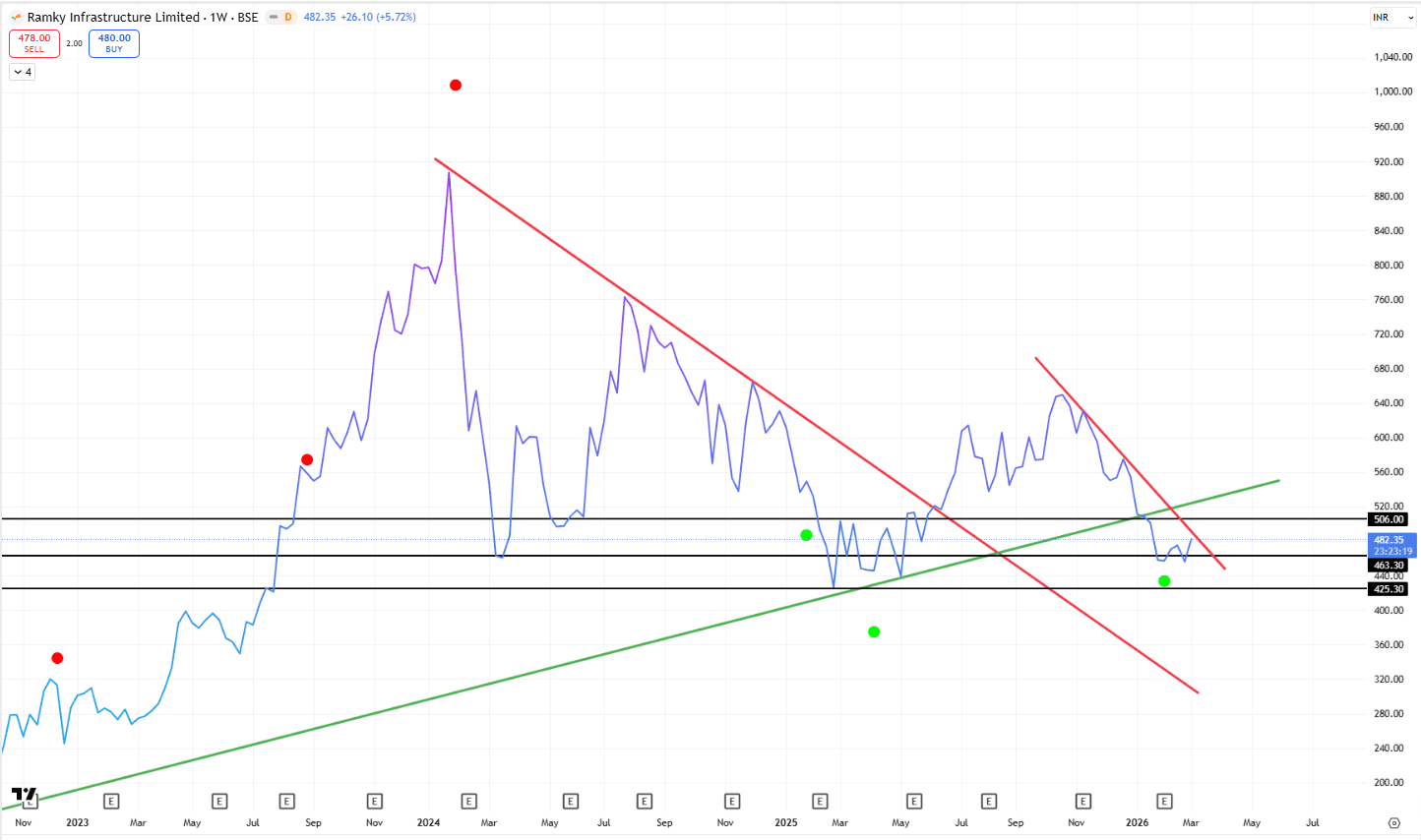
Task: Open symbol search from Ramky Infrastructure Limited title
Action: (113, 17)
